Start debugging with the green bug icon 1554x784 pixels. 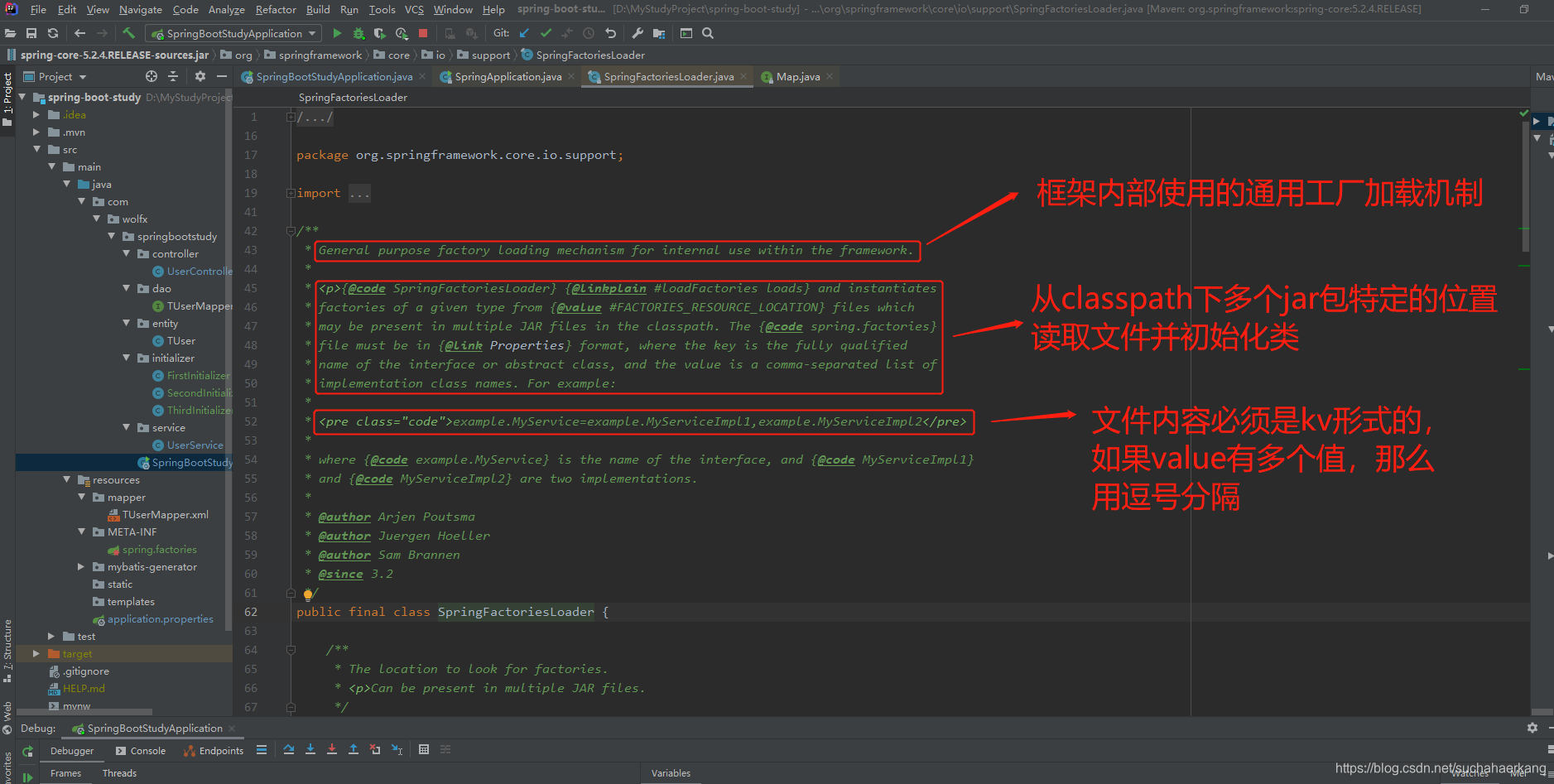(358, 33)
